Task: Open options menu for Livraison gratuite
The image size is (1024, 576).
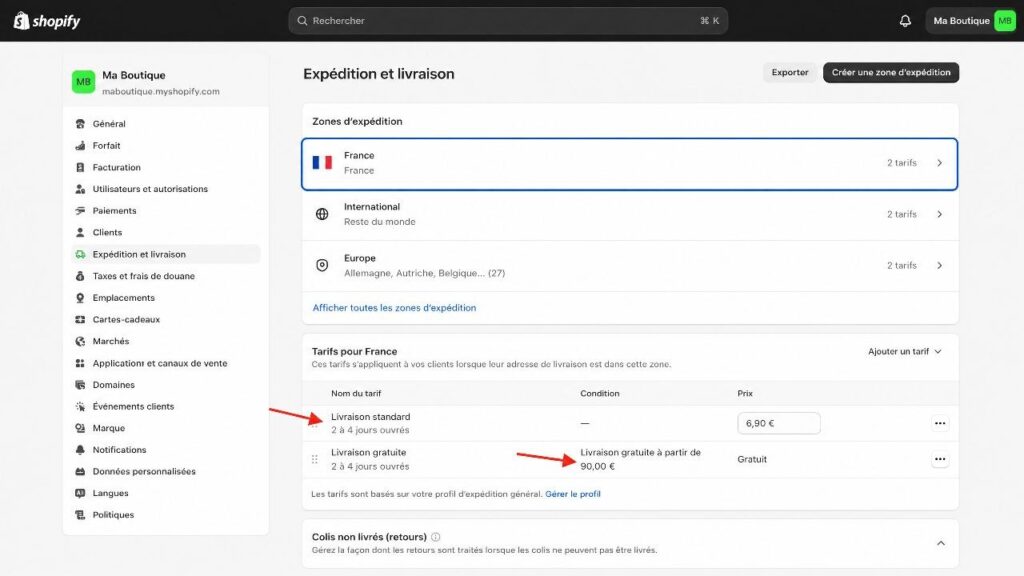Action: coord(940,459)
